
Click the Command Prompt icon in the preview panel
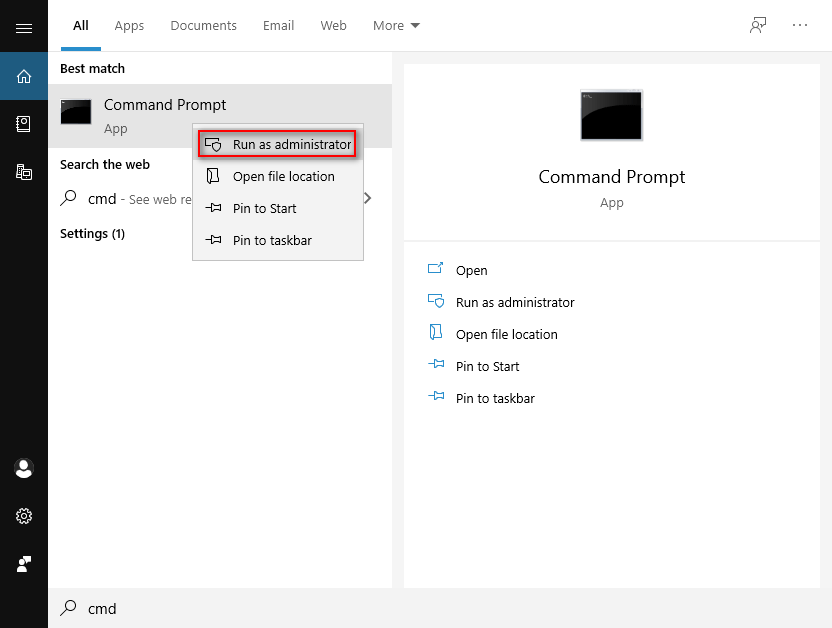tap(611, 115)
